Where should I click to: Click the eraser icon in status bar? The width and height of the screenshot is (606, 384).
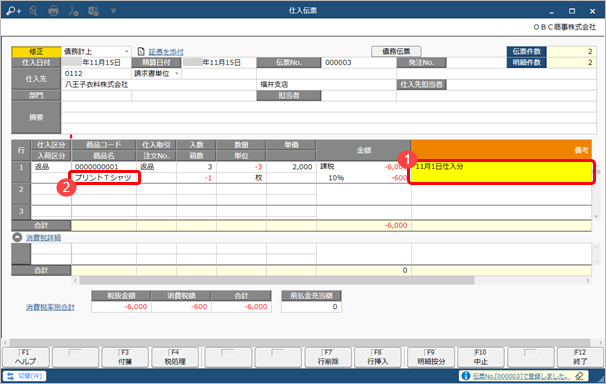click(579, 376)
